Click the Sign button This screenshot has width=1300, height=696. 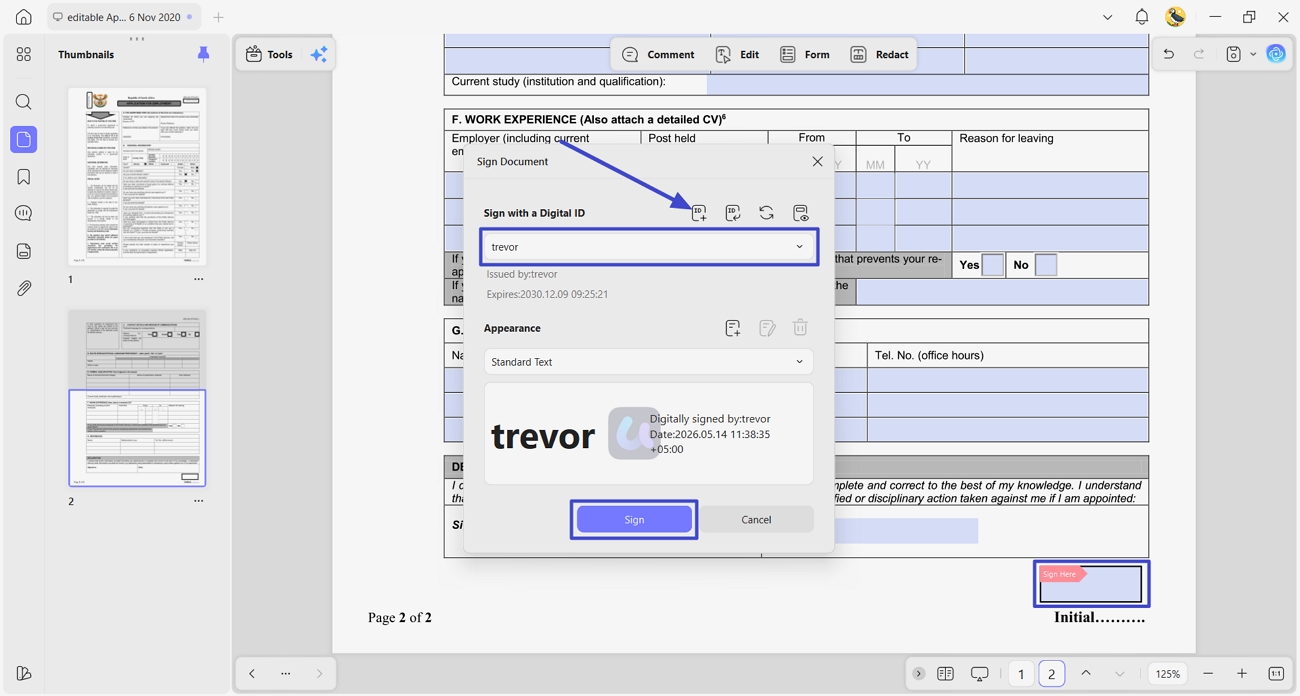point(634,520)
